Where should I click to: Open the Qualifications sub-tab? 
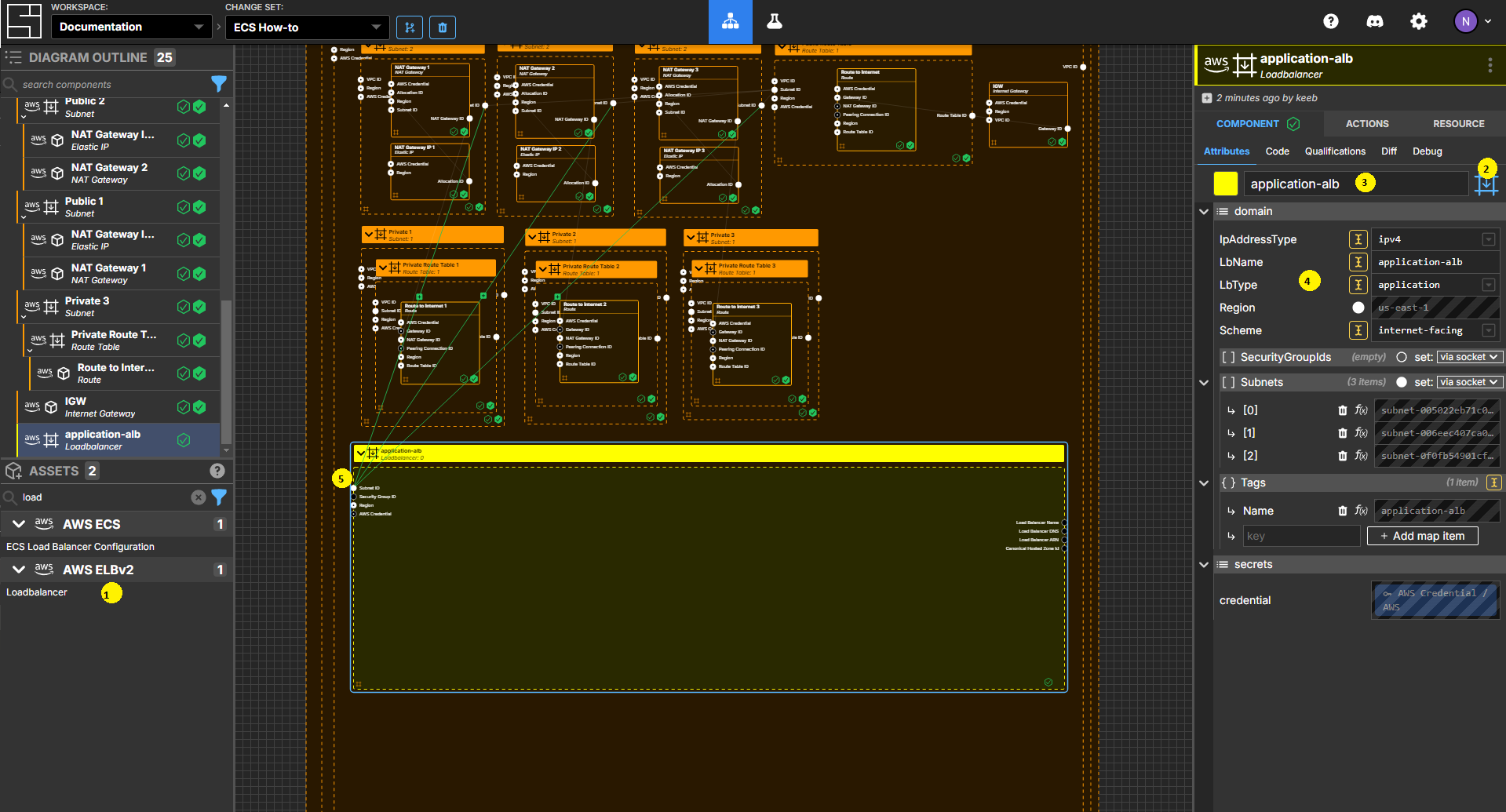tap(1335, 151)
